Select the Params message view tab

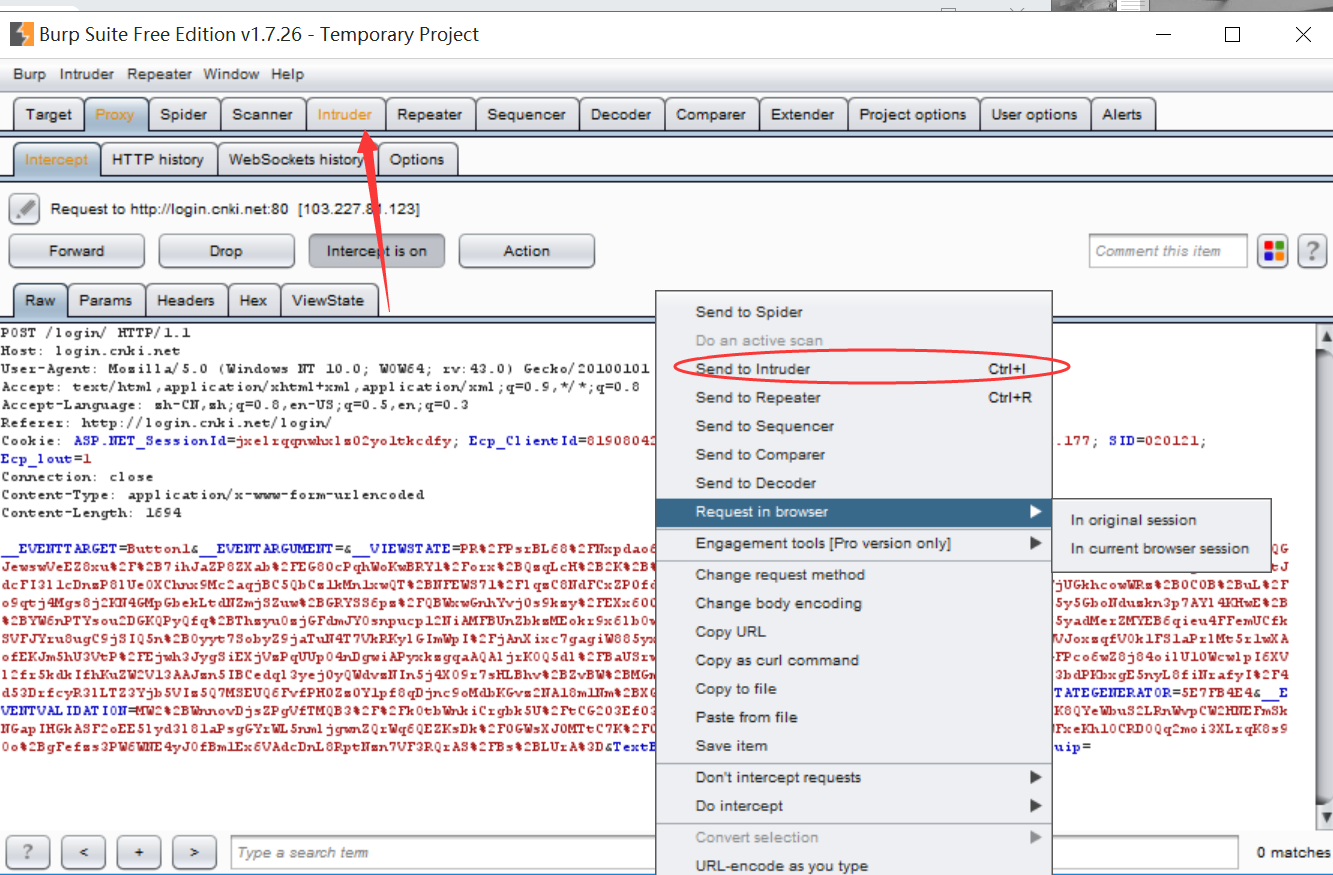(106, 300)
